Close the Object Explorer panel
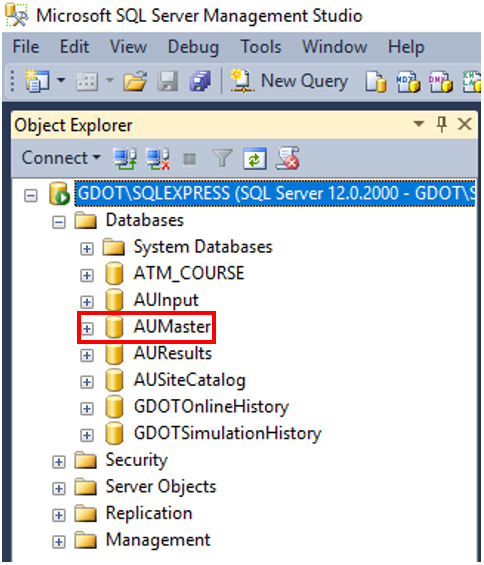Screen dimensions: 484x565 coord(465,124)
